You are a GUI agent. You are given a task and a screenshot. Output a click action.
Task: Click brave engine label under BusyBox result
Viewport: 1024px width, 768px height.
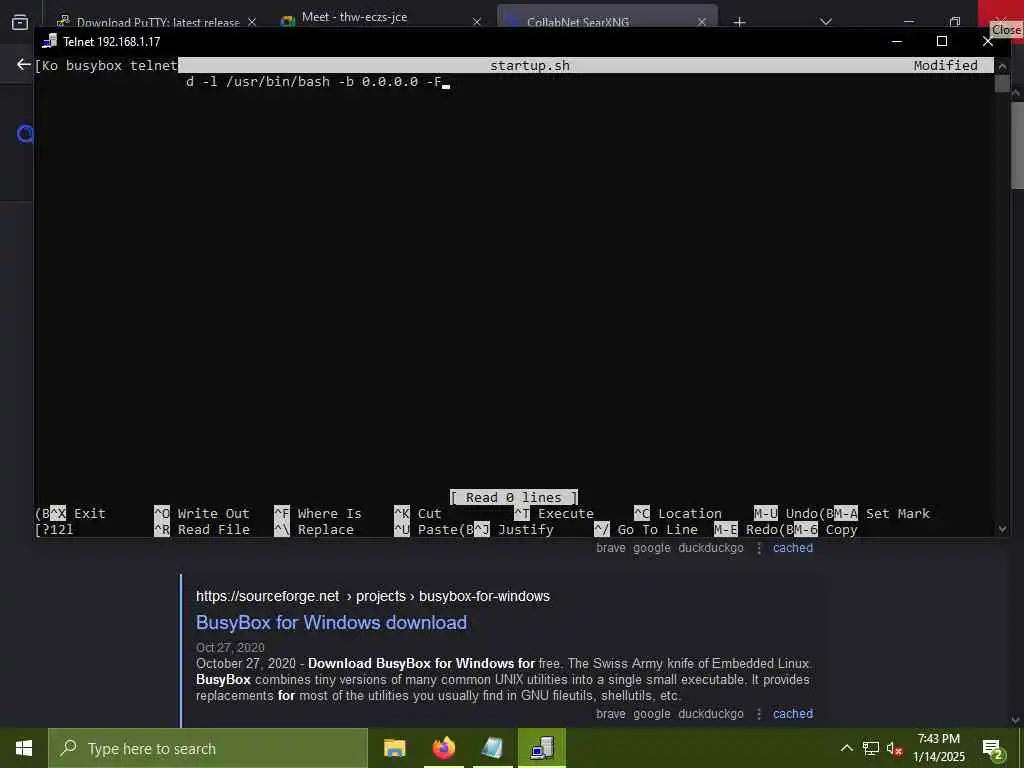coord(611,714)
